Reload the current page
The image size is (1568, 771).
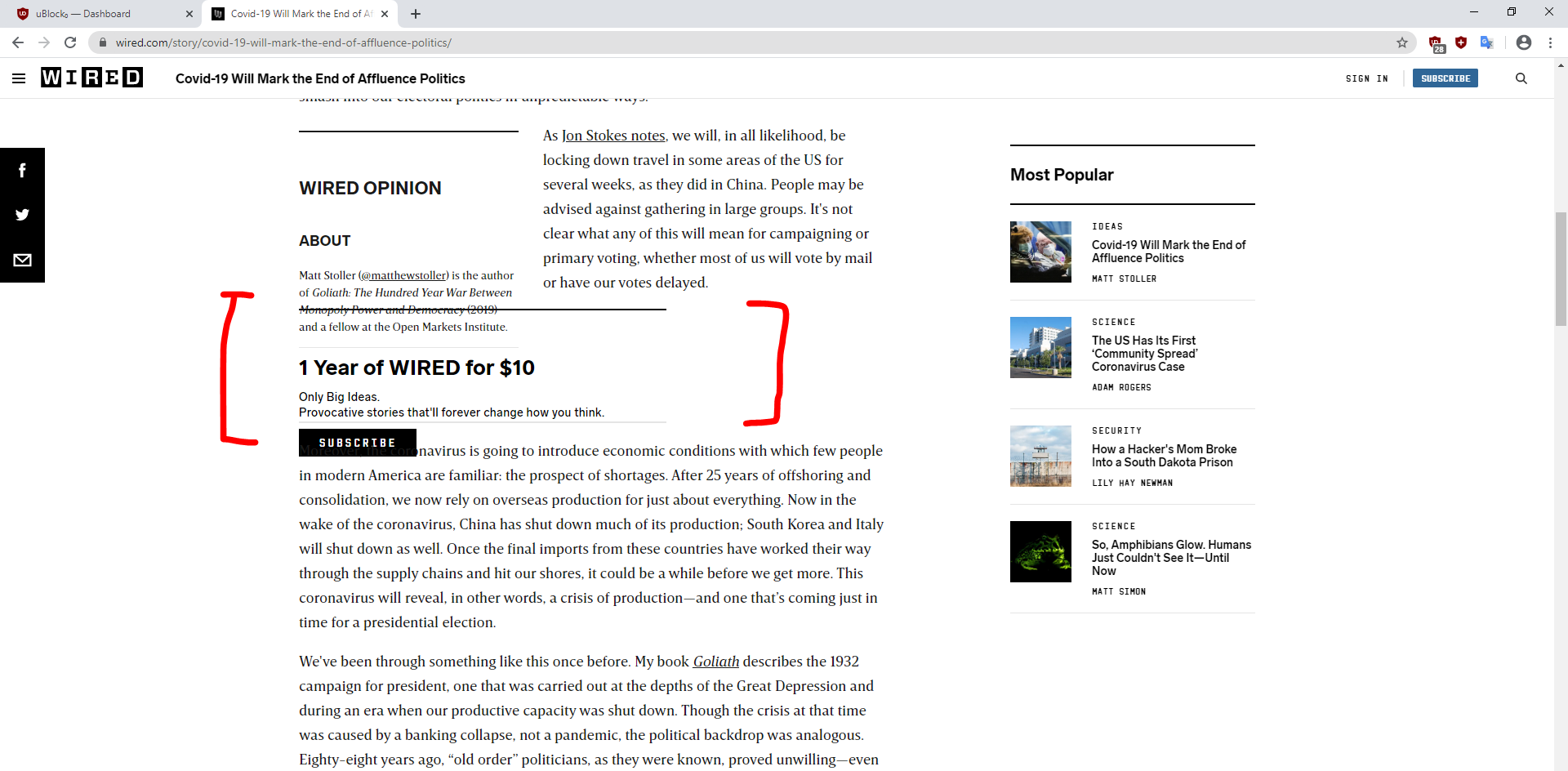pyautogui.click(x=70, y=42)
